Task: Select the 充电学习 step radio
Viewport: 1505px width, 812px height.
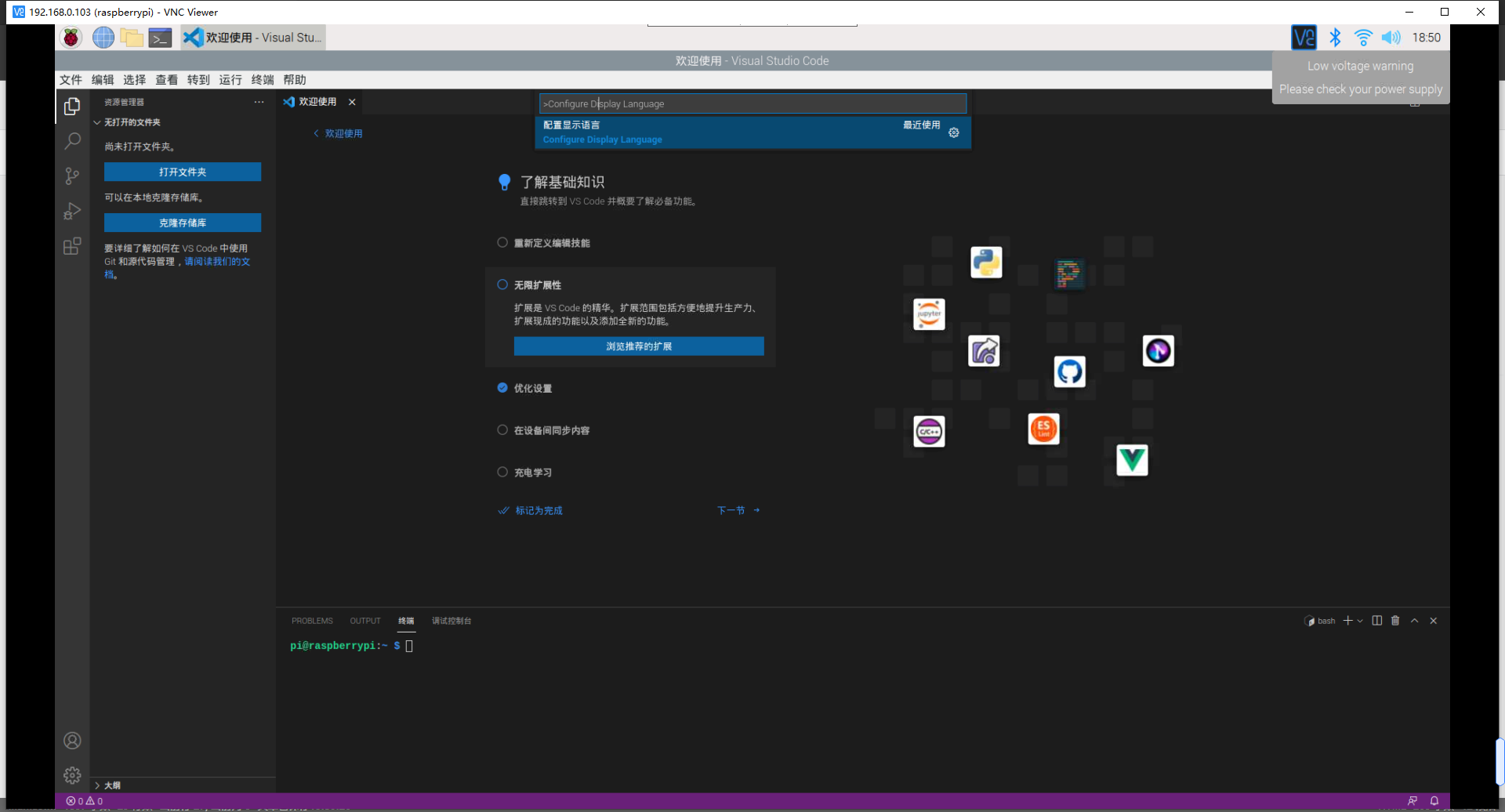Action: pos(502,472)
